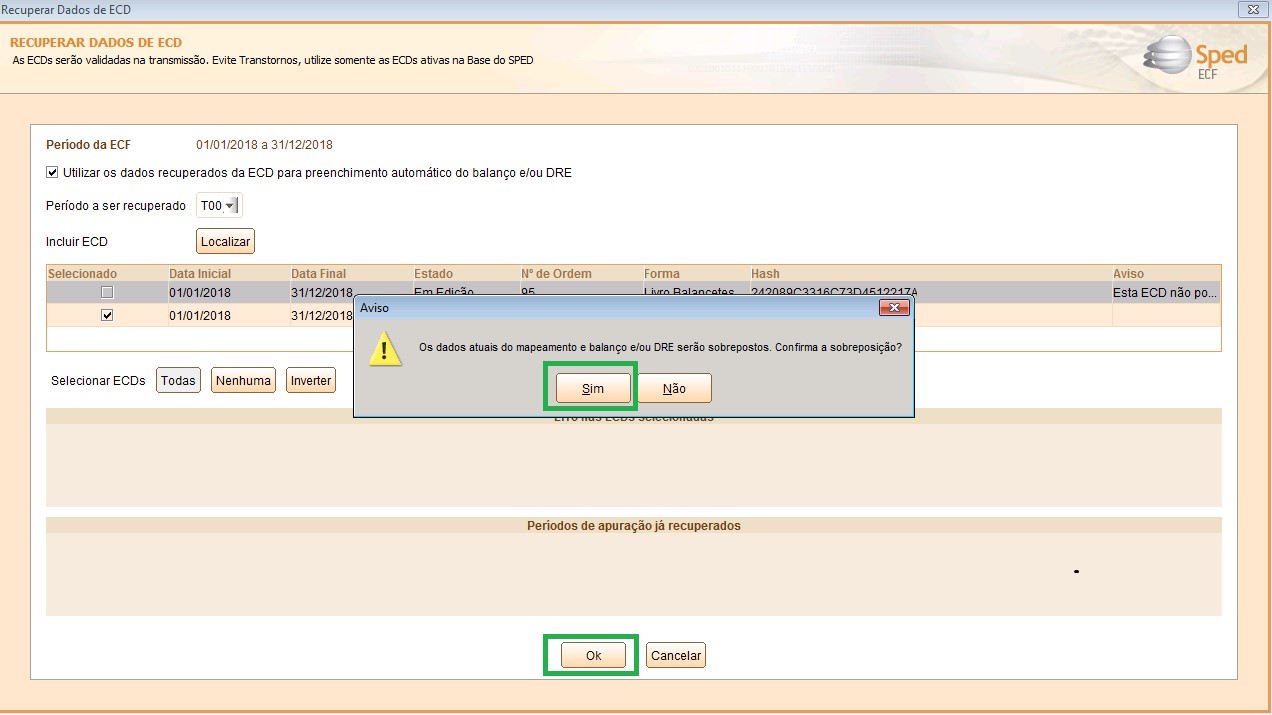1272x715 pixels.
Task: Open the 'Período a ser recuperado' dropdown
Action: coord(231,206)
